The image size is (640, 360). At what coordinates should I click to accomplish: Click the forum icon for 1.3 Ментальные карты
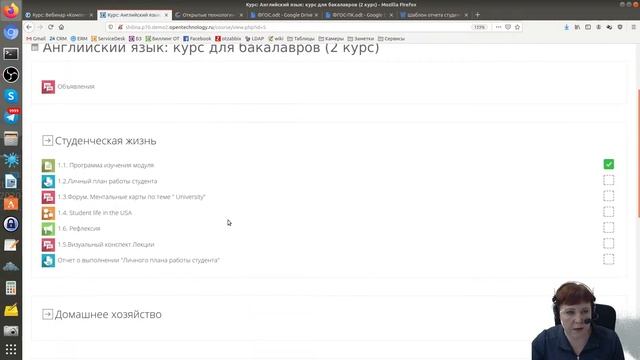(x=48, y=197)
